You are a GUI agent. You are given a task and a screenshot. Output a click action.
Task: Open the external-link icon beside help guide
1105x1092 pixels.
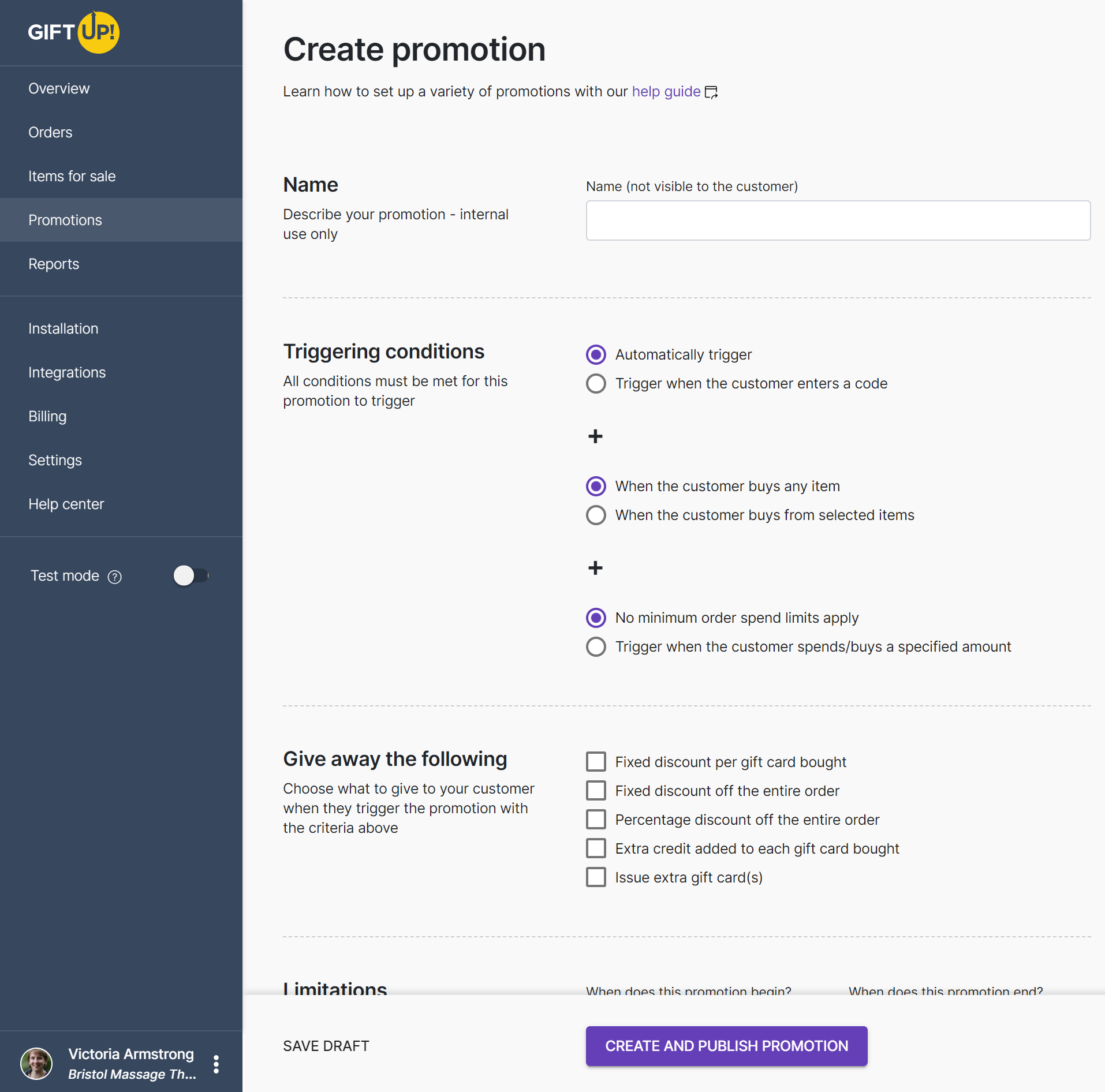click(711, 92)
